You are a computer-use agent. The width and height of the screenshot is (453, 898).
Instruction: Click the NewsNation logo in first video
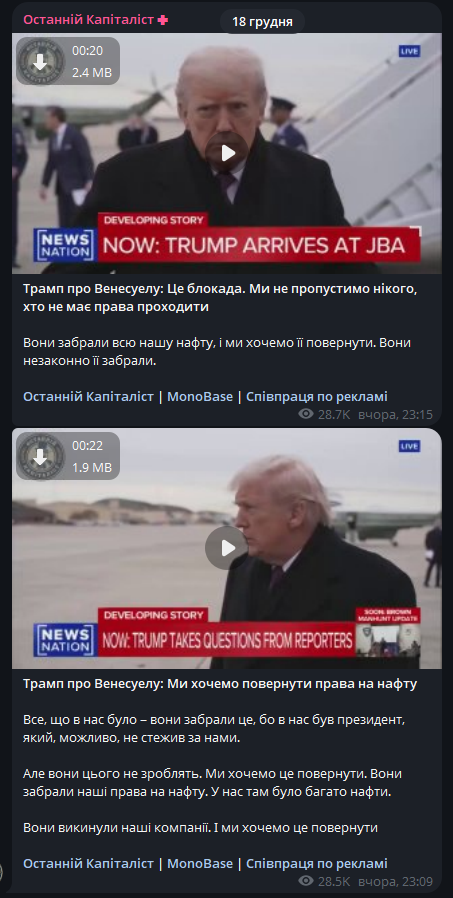pos(65,245)
